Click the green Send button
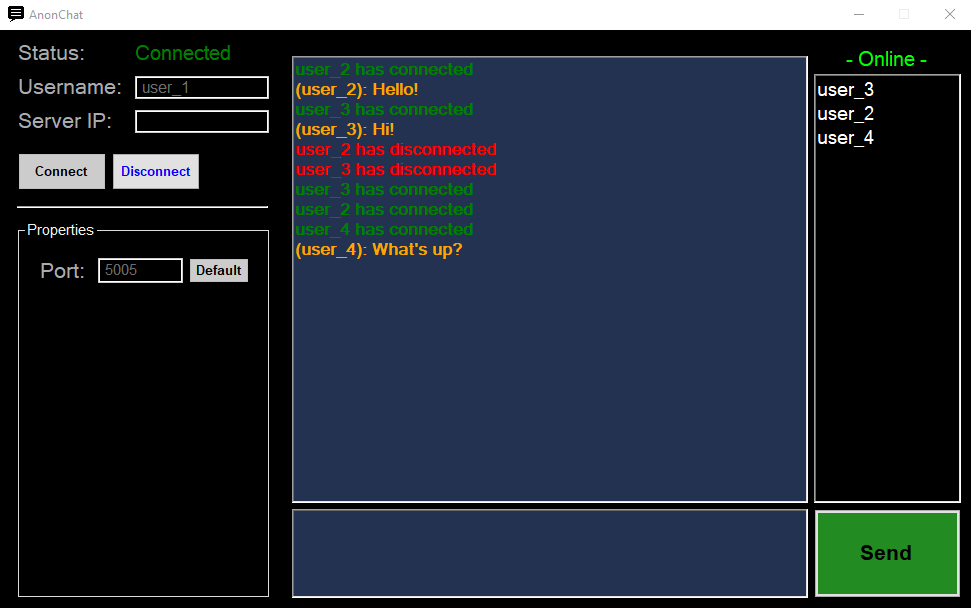 point(887,553)
